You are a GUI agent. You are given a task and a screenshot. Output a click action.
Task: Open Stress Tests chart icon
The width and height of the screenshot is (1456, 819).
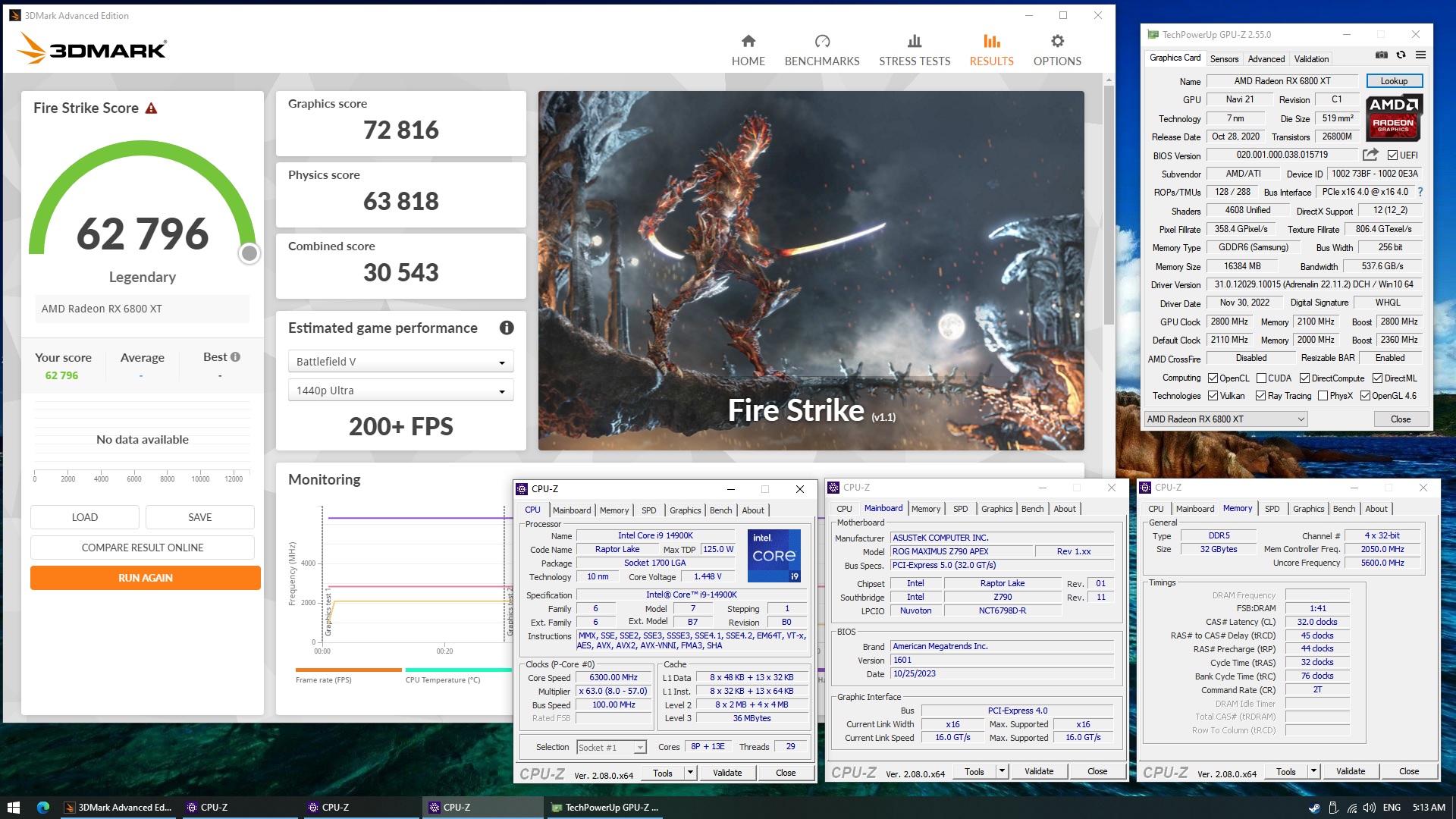(x=915, y=41)
